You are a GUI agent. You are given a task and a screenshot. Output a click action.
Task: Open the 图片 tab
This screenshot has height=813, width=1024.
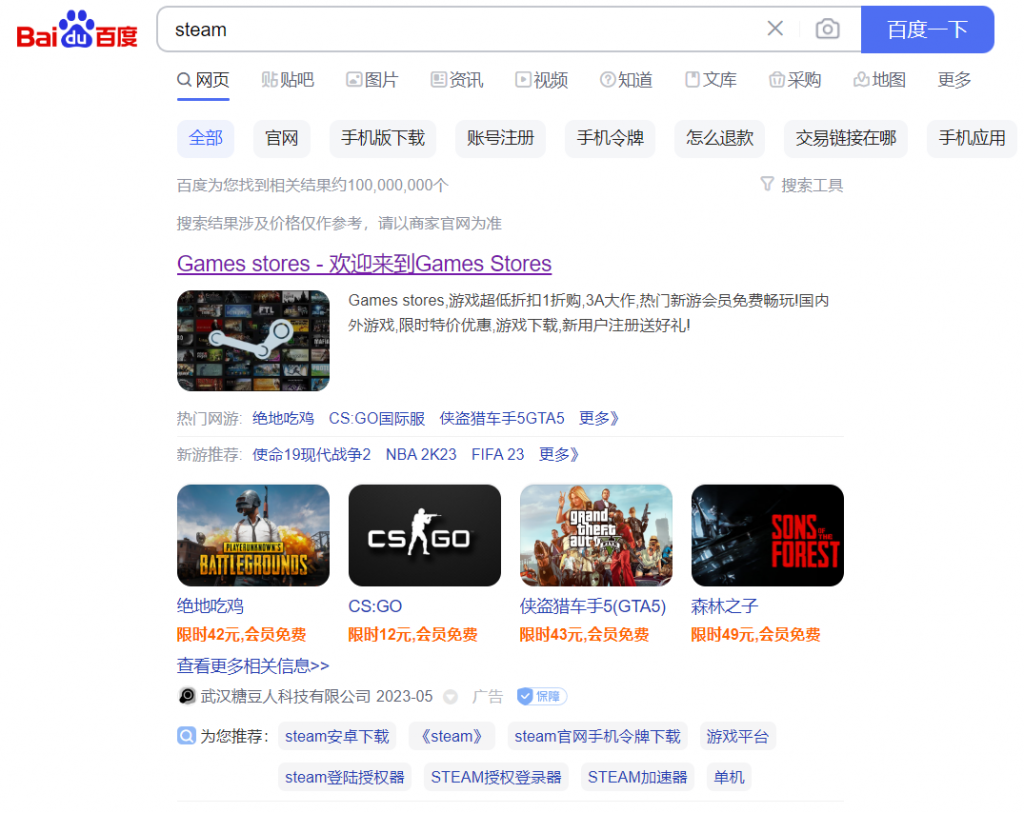(372, 80)
